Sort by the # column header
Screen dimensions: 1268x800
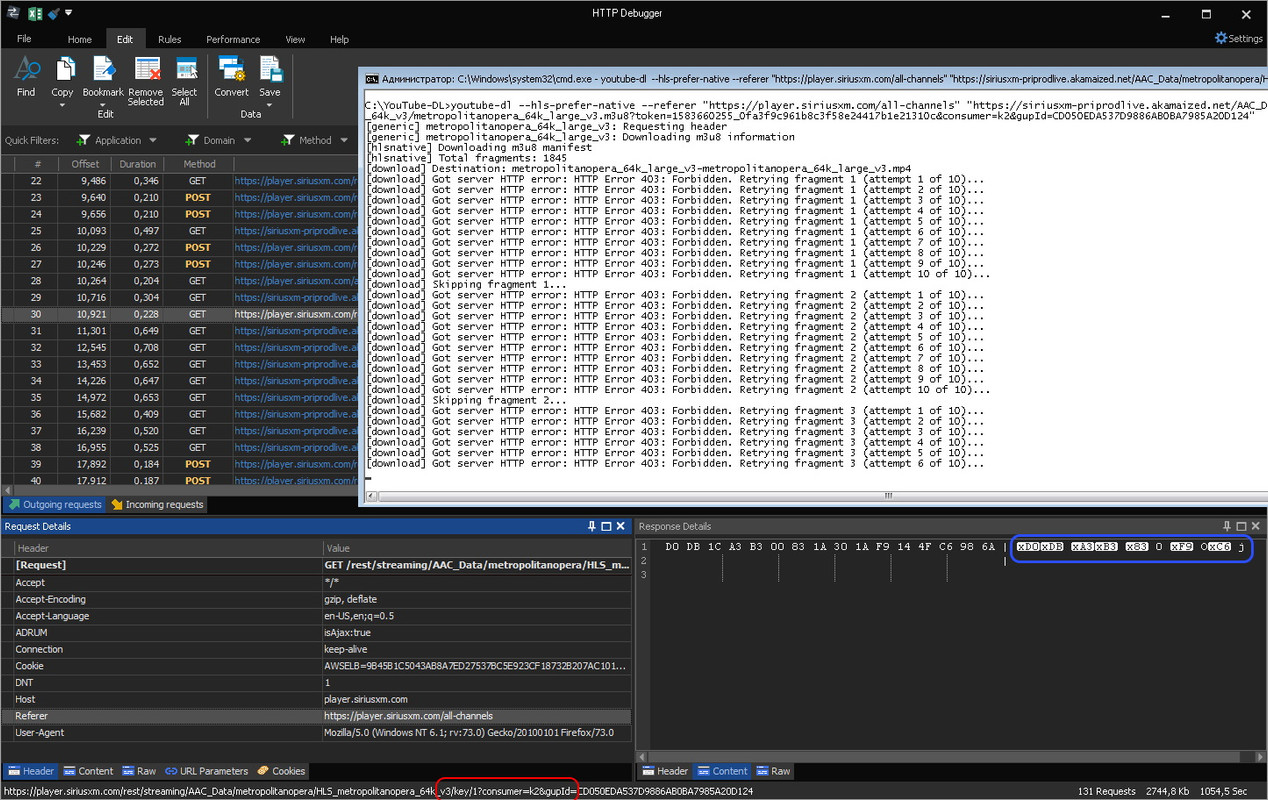pos(38,164)
